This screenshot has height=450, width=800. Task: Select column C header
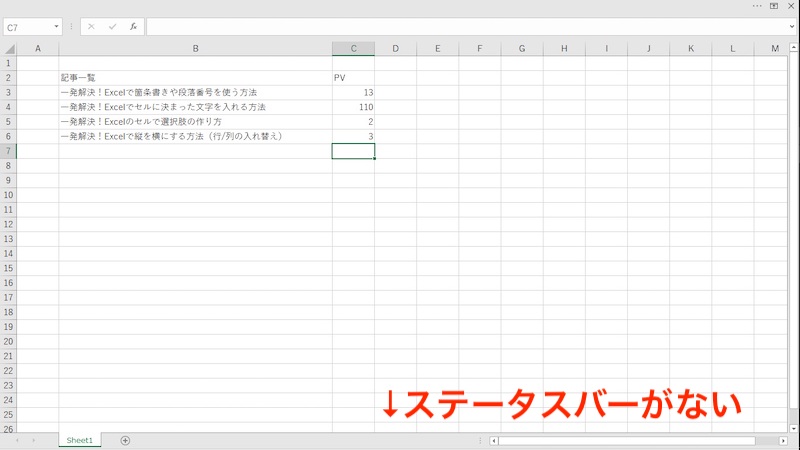[x=353, y=49]
